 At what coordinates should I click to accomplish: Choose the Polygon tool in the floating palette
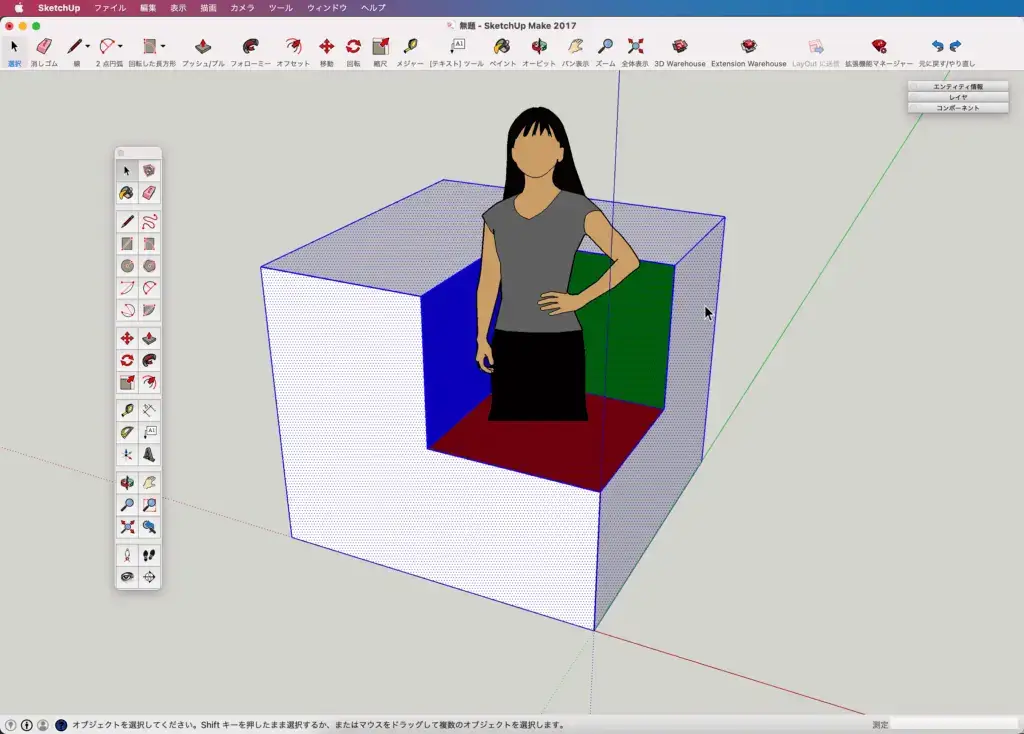[149, 266]
